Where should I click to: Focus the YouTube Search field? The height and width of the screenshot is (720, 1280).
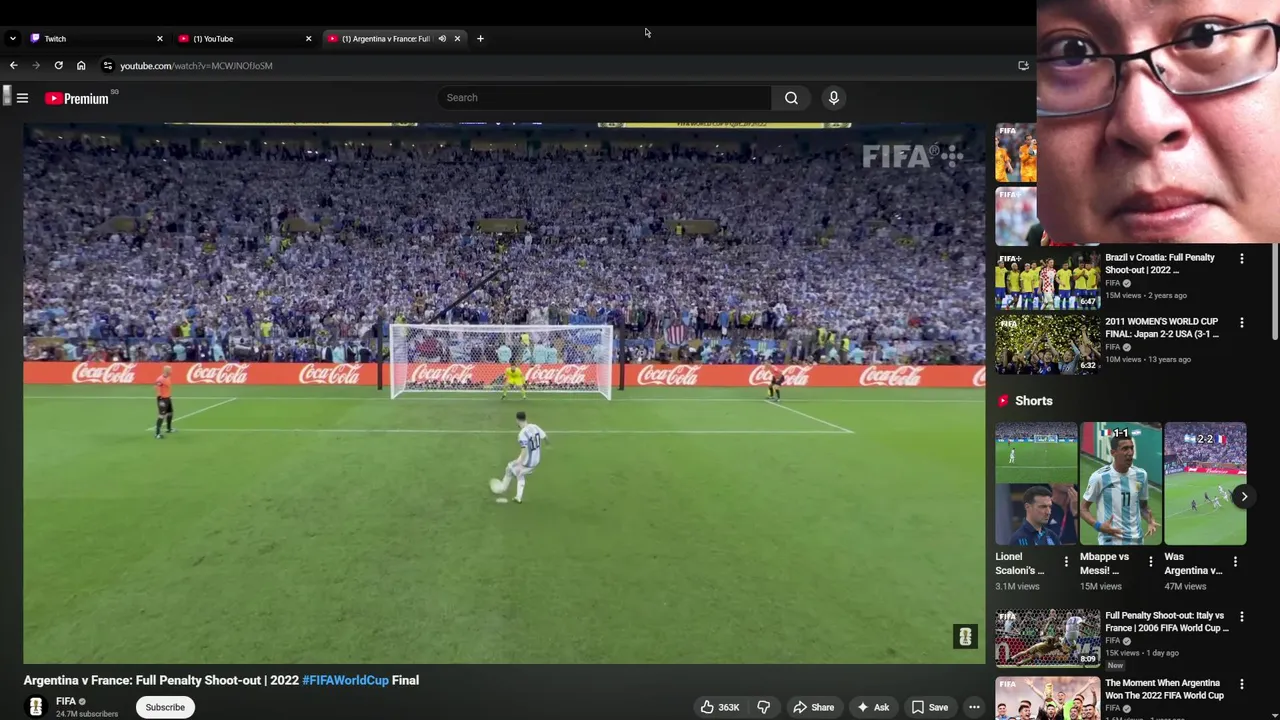pyautogui.click(x=604, y=98)
